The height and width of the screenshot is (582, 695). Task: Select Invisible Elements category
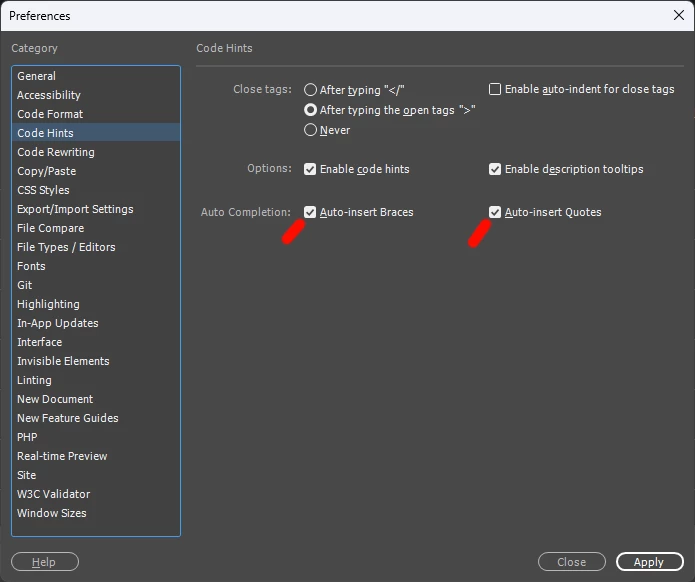(96, 361)
